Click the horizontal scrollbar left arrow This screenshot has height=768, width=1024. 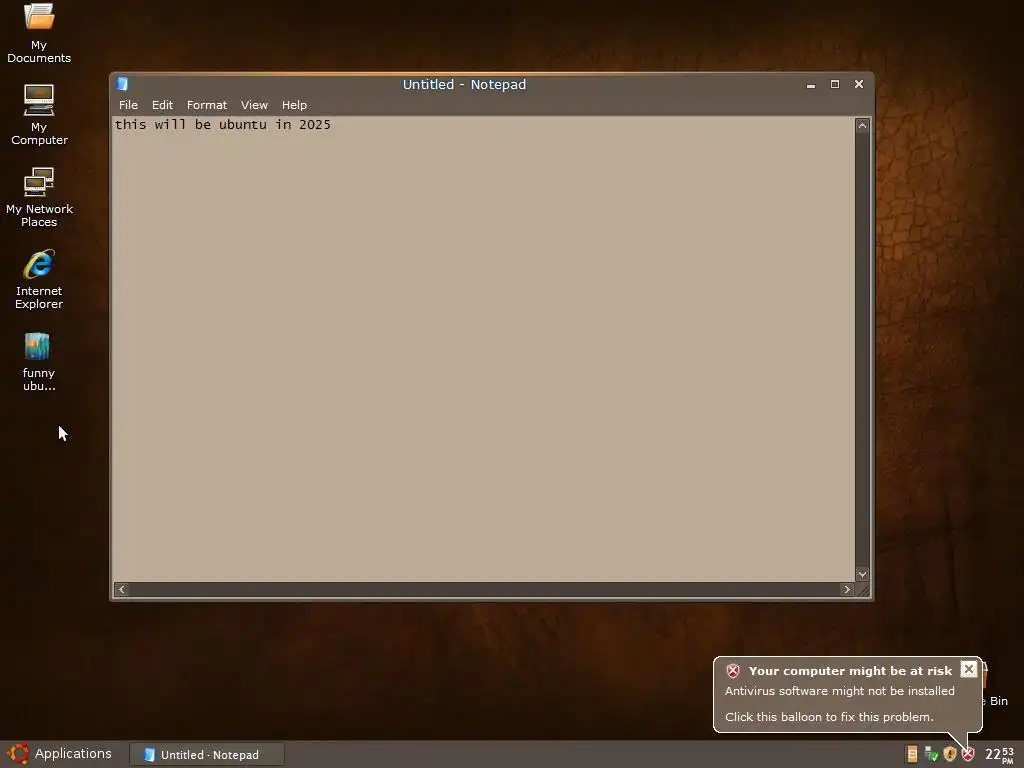pos(121,589)
